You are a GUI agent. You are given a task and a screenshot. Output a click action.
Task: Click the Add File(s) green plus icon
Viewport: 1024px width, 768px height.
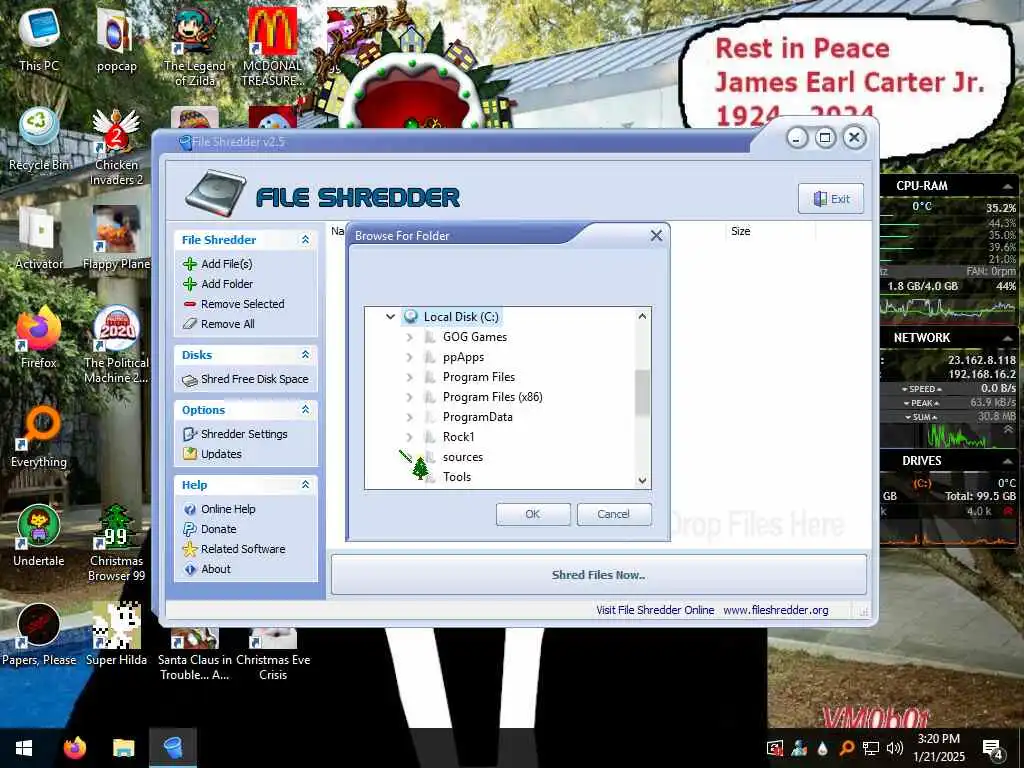pyautogui.click(x=189, y=264)
